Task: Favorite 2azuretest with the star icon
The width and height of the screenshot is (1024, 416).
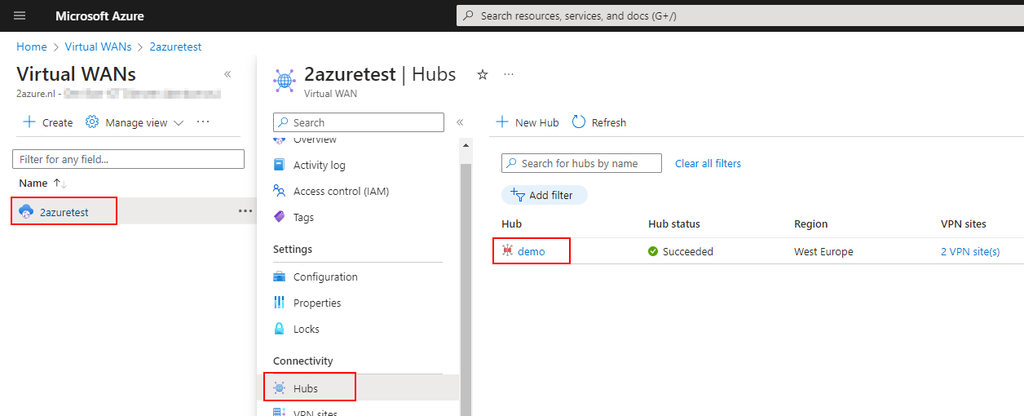Action: click(x=483, y=74)
